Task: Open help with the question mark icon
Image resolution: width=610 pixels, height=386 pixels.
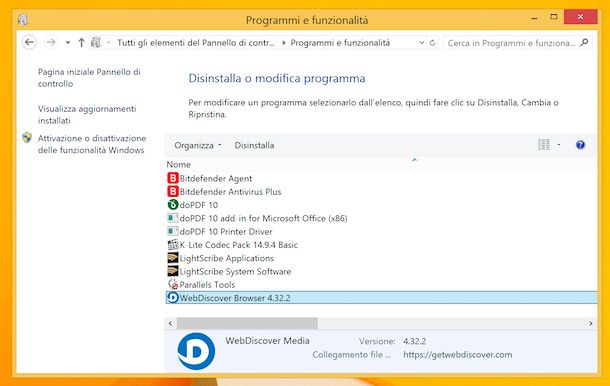Action: [580, 145]
